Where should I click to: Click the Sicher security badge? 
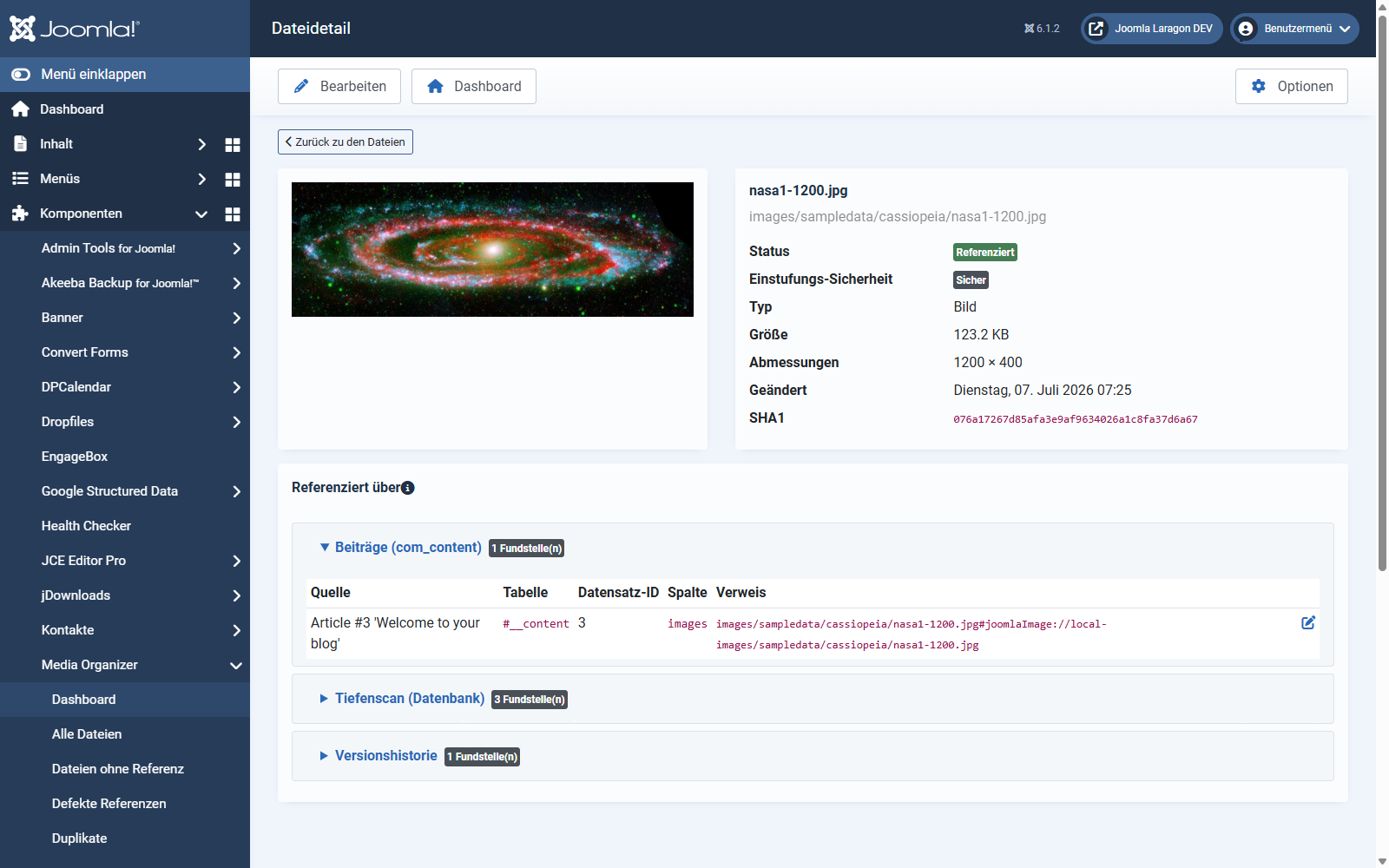tap(971, 280)
